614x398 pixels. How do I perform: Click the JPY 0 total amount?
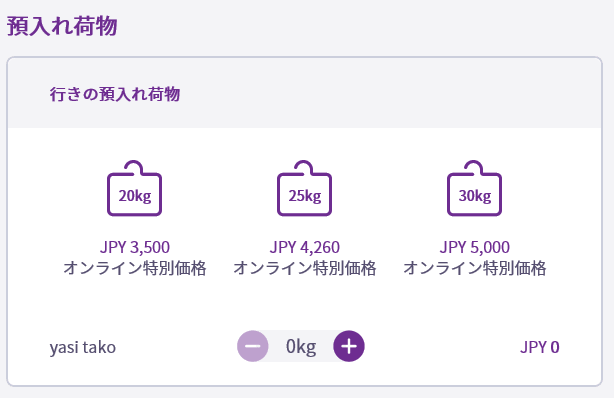pyautogui.click(x=540, y=347)
